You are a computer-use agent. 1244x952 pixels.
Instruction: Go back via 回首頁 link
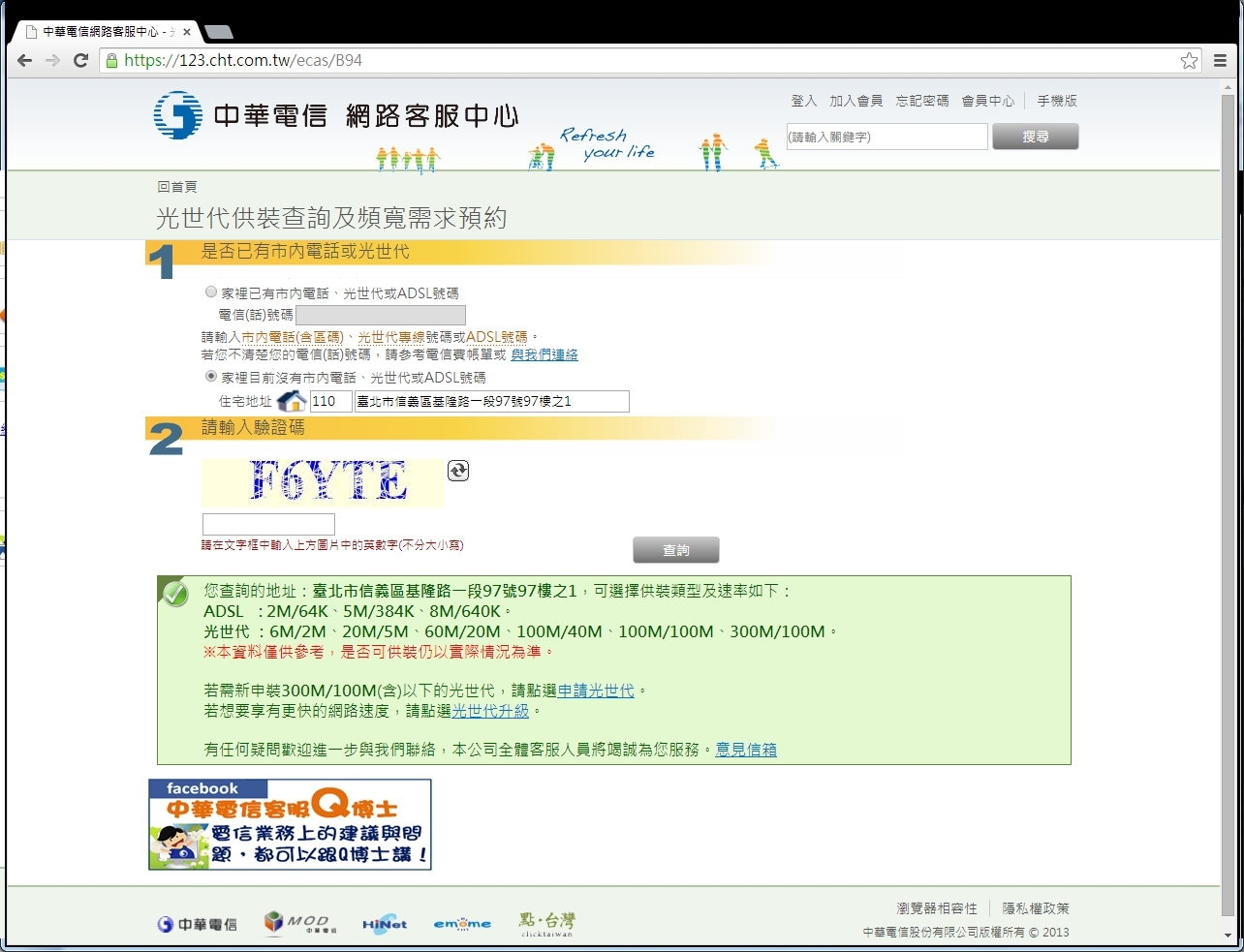pyautogui.click(x=177, y=187)
